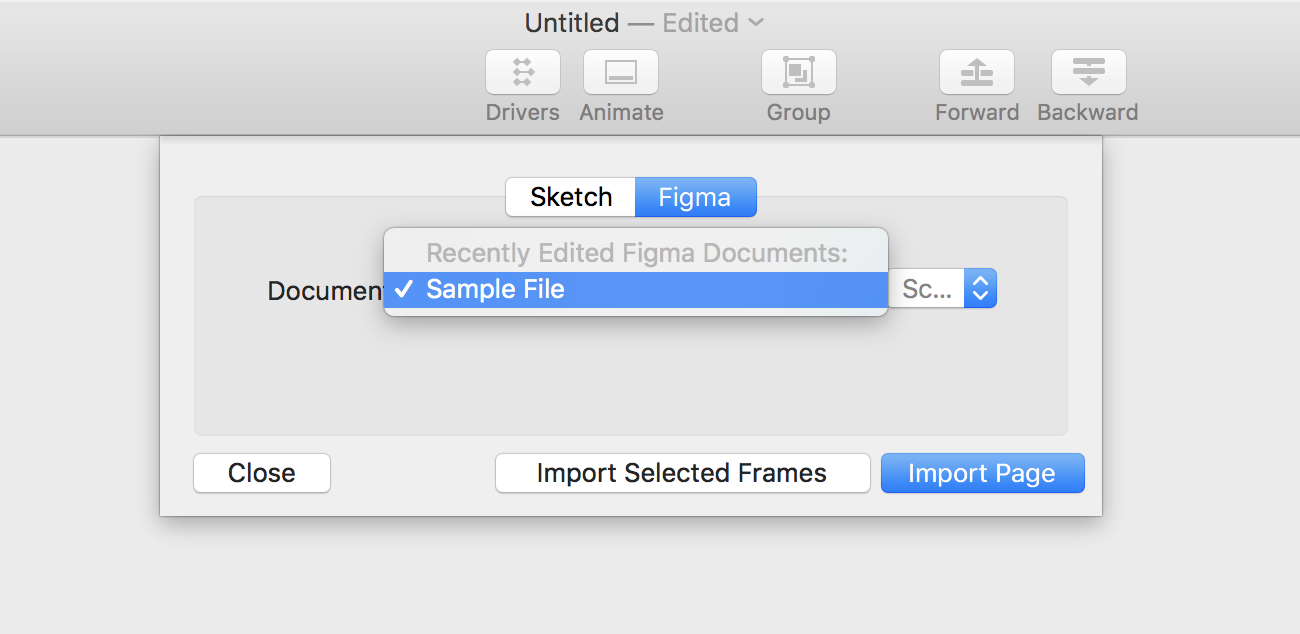Click the Backward text label
The height and width of the screenshot is (634, 1300).
pos(1087,112)
